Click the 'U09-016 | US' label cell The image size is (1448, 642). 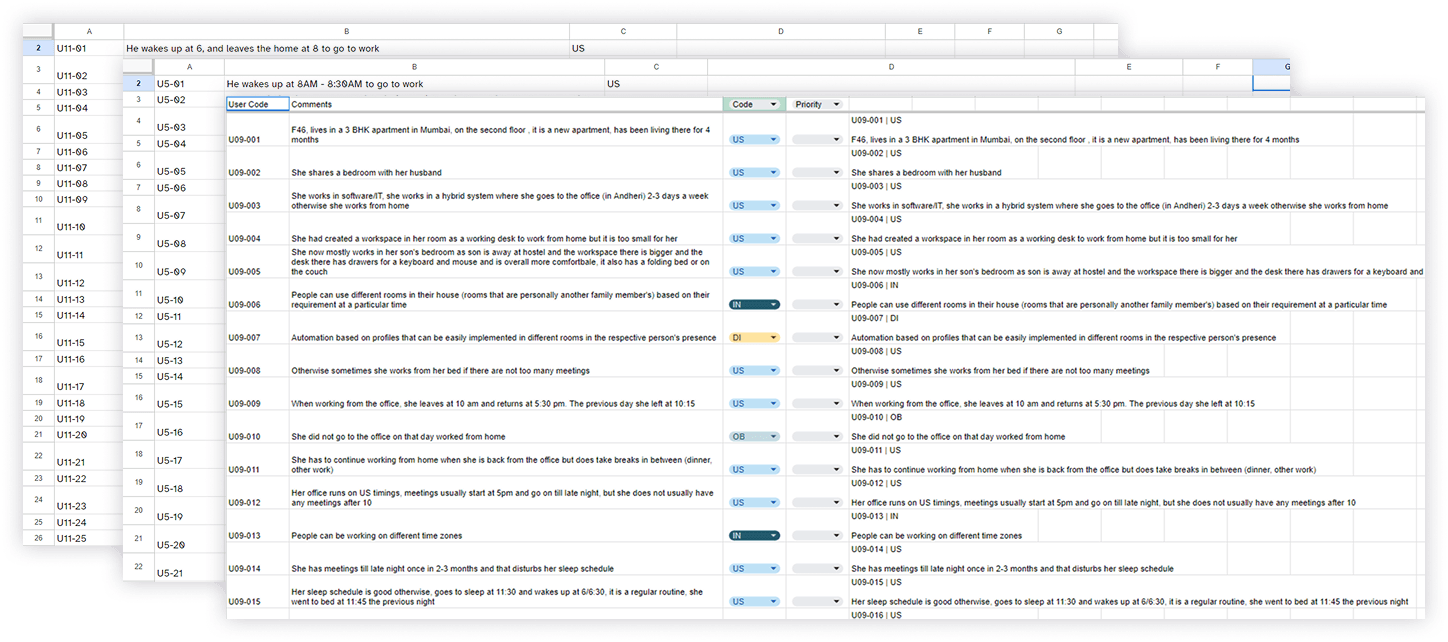(x=876, y=615)
